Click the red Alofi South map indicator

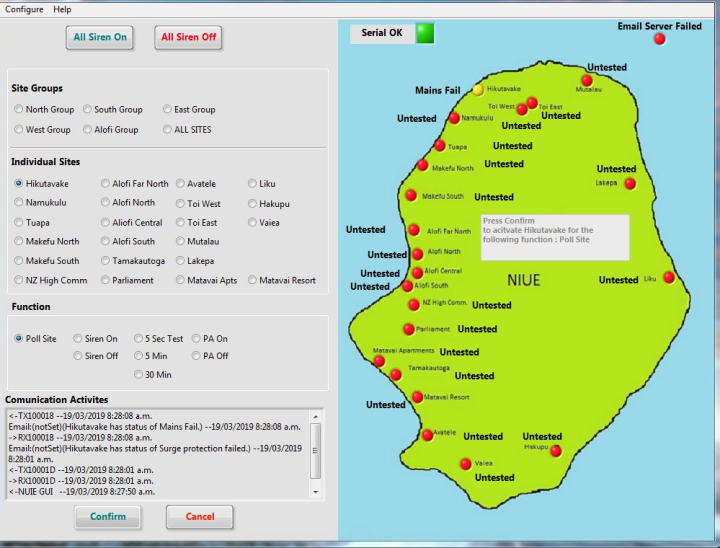407,286
